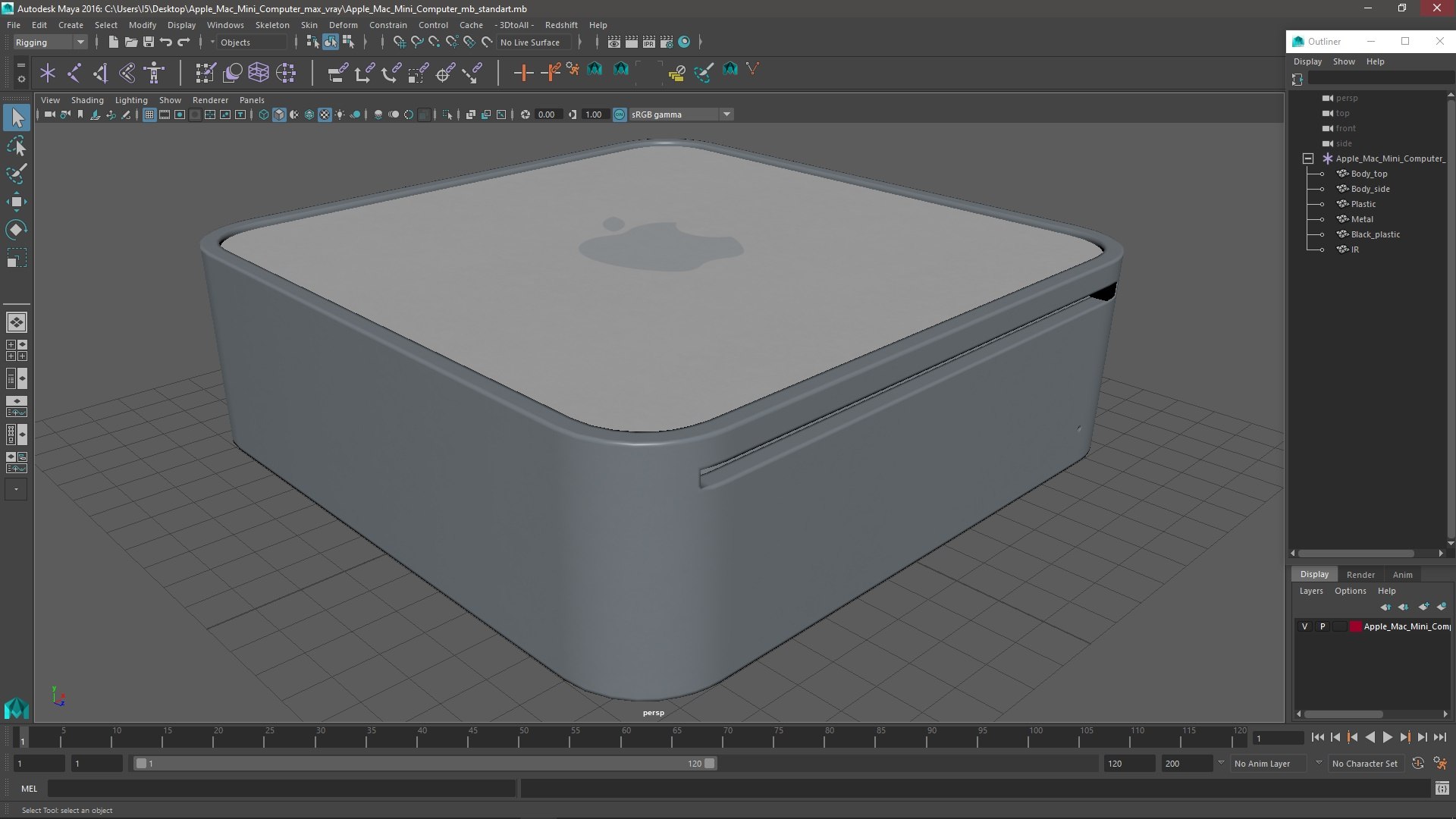Click the Create Lattice shelf icon
The height and width of the screenshot is (819, 1456).
click(x=259, y=73)
